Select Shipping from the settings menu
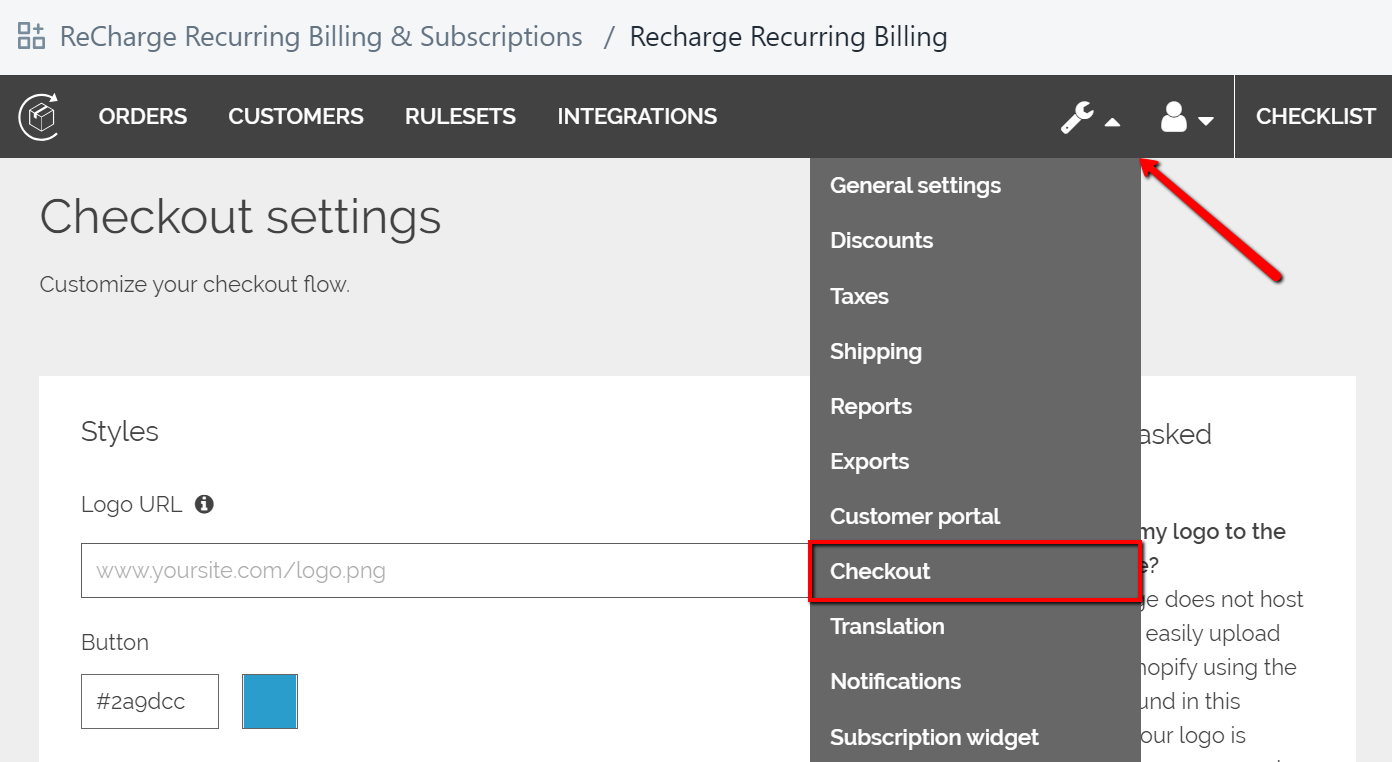 [975, 351]
